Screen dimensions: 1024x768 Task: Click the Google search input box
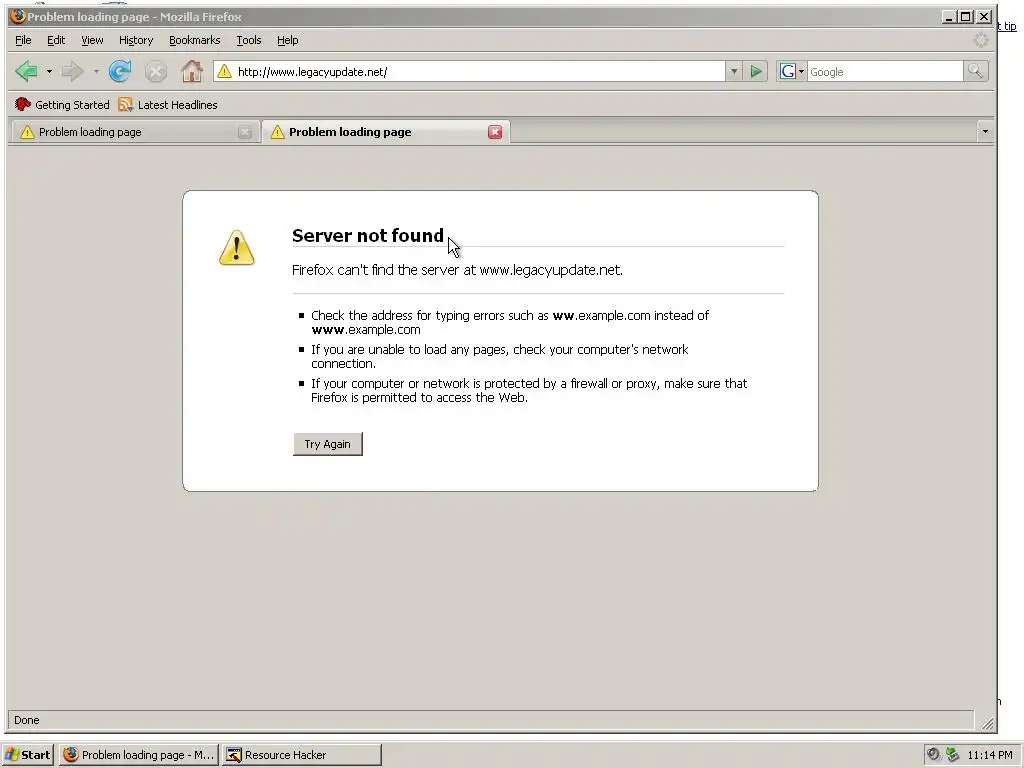click(885, 72)
